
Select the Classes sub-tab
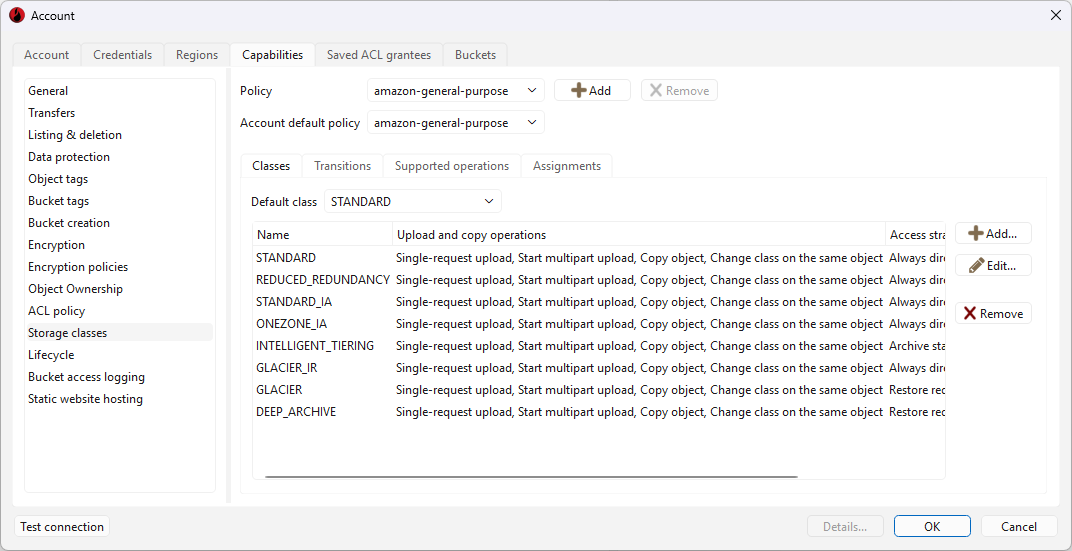271,166
